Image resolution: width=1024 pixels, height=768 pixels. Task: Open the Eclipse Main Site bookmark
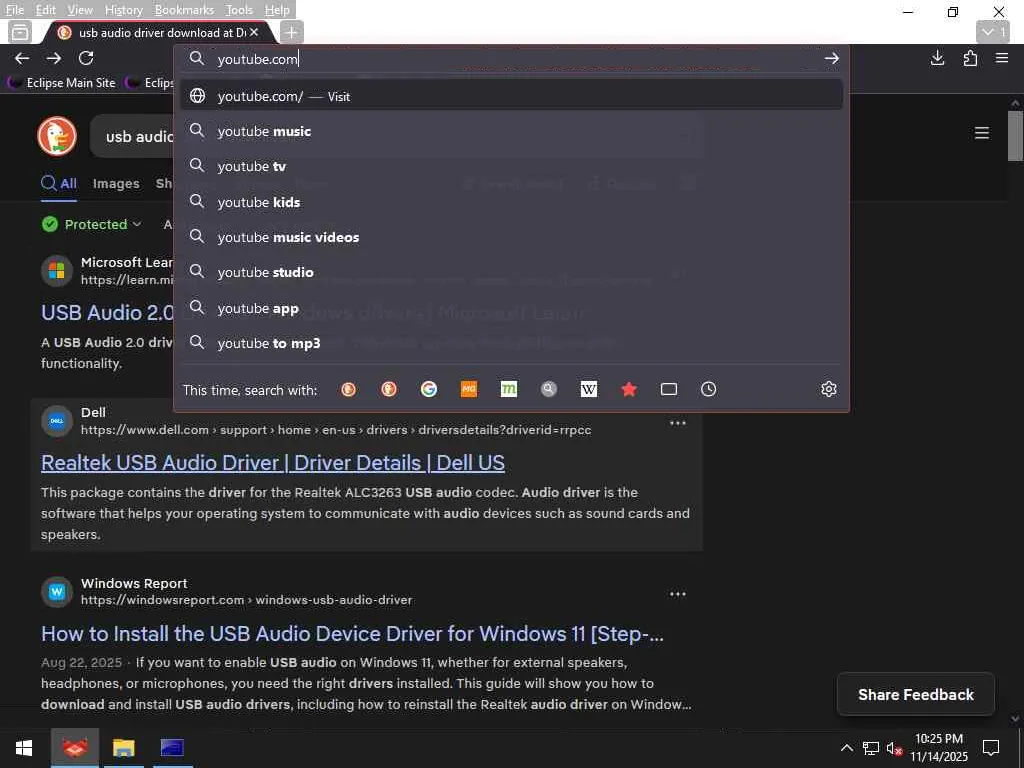pyautogui.click(x=63, y=82)
